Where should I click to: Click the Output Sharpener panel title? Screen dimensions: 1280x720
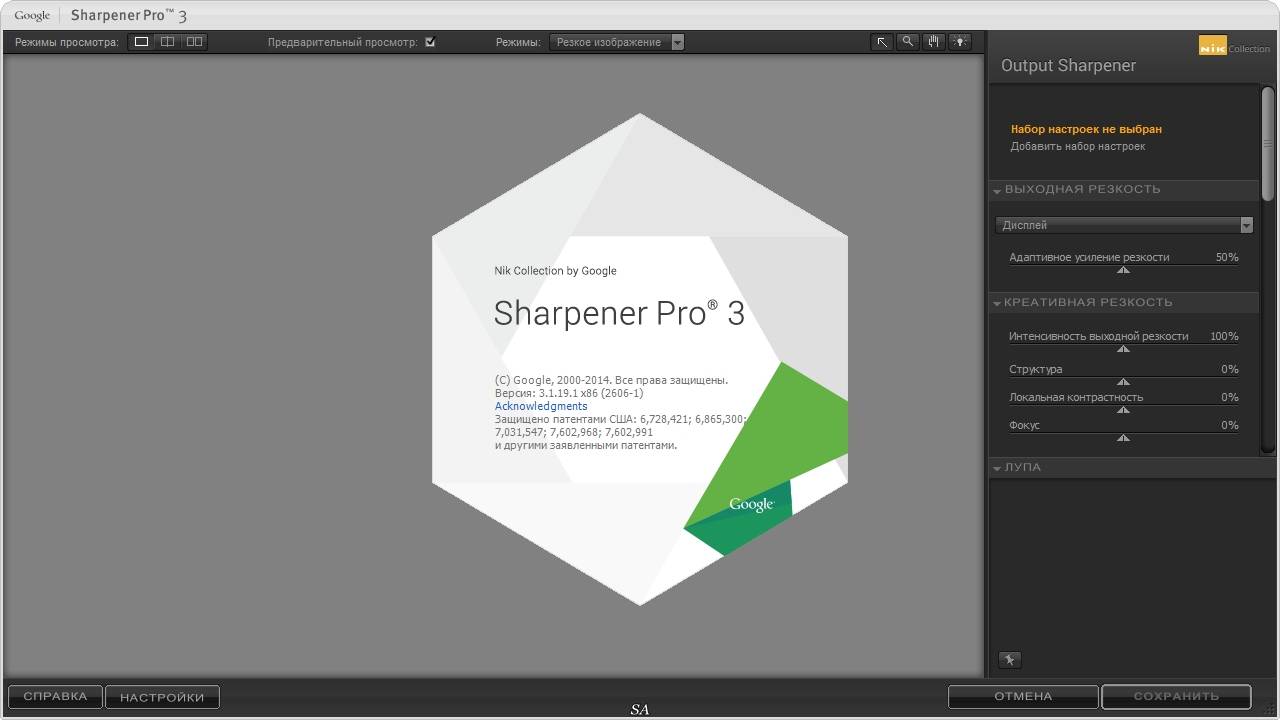[1068, 65]
